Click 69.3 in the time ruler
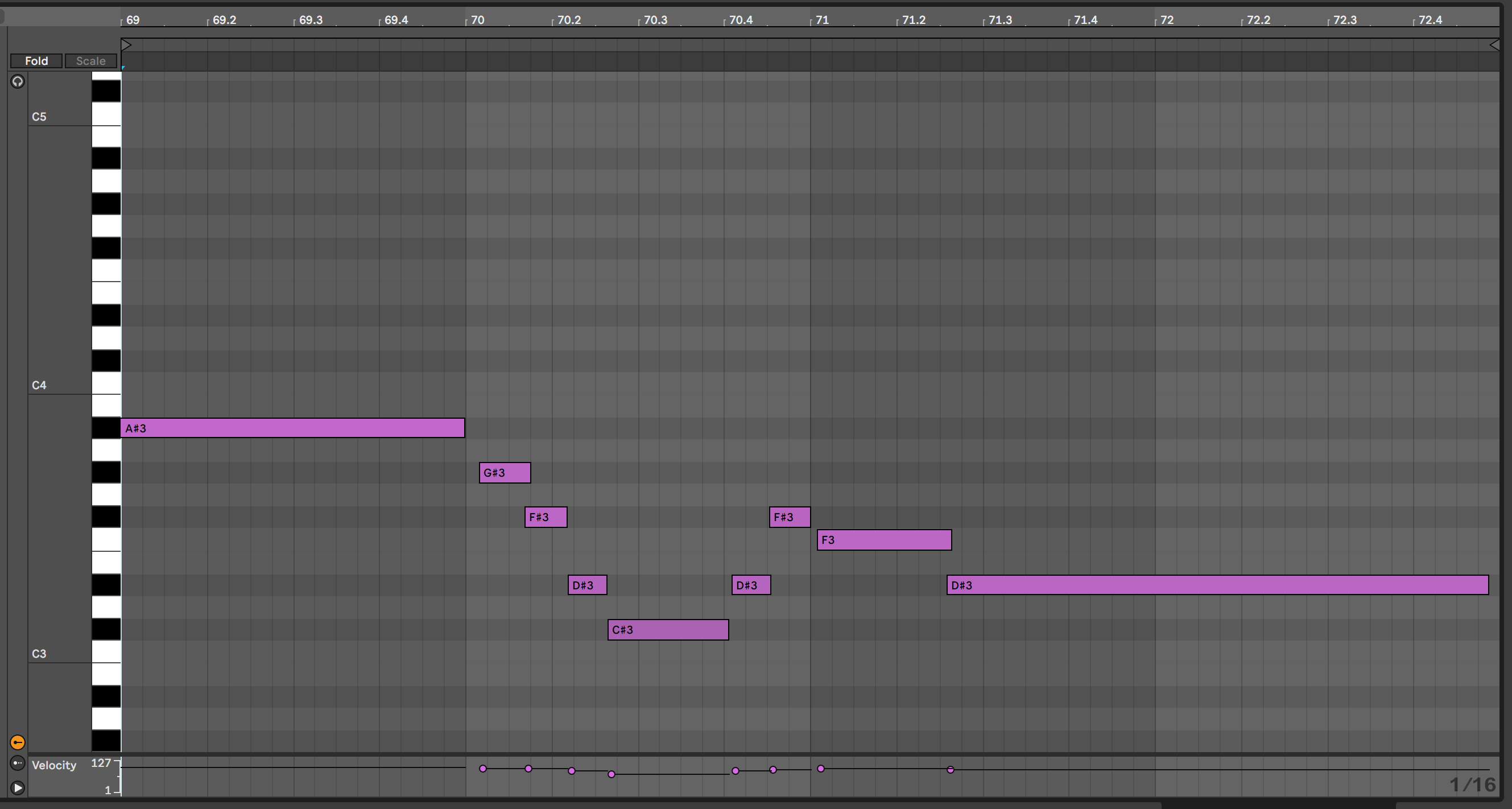Viewport: 1512px width, 809px height. click(311, 20)
